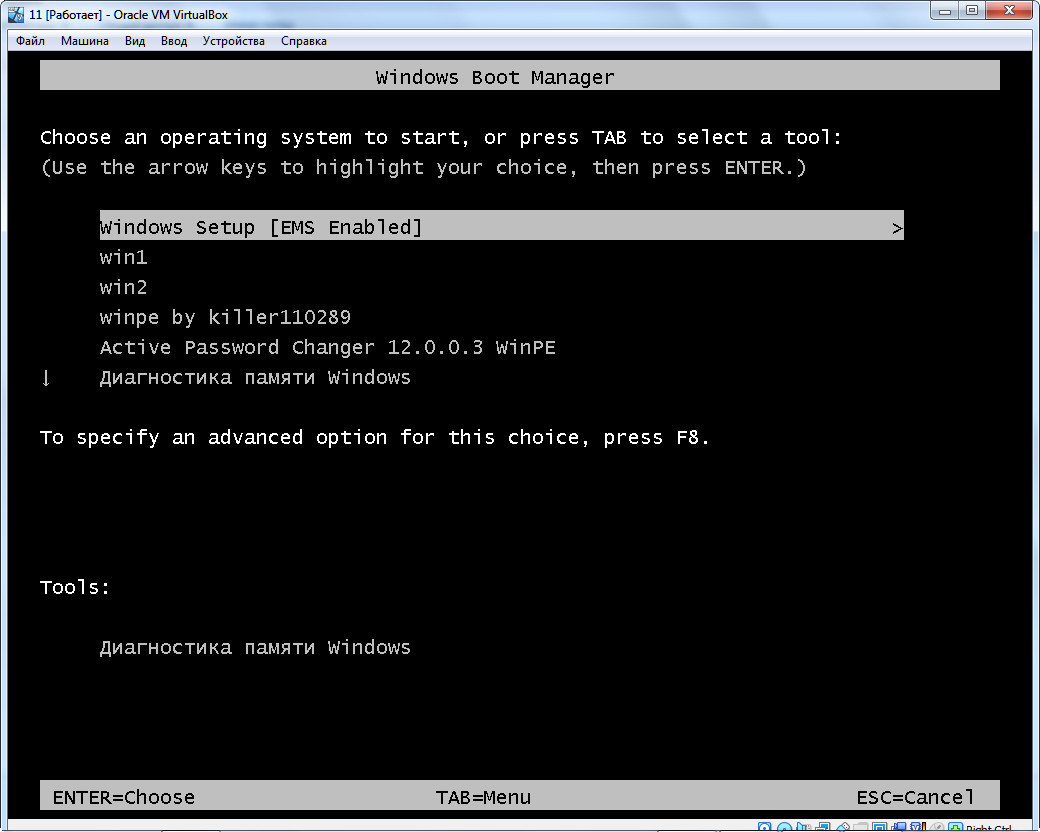1040x832 pixels.
Task: Open the Ввод menu
Action: tap(173, 41)
